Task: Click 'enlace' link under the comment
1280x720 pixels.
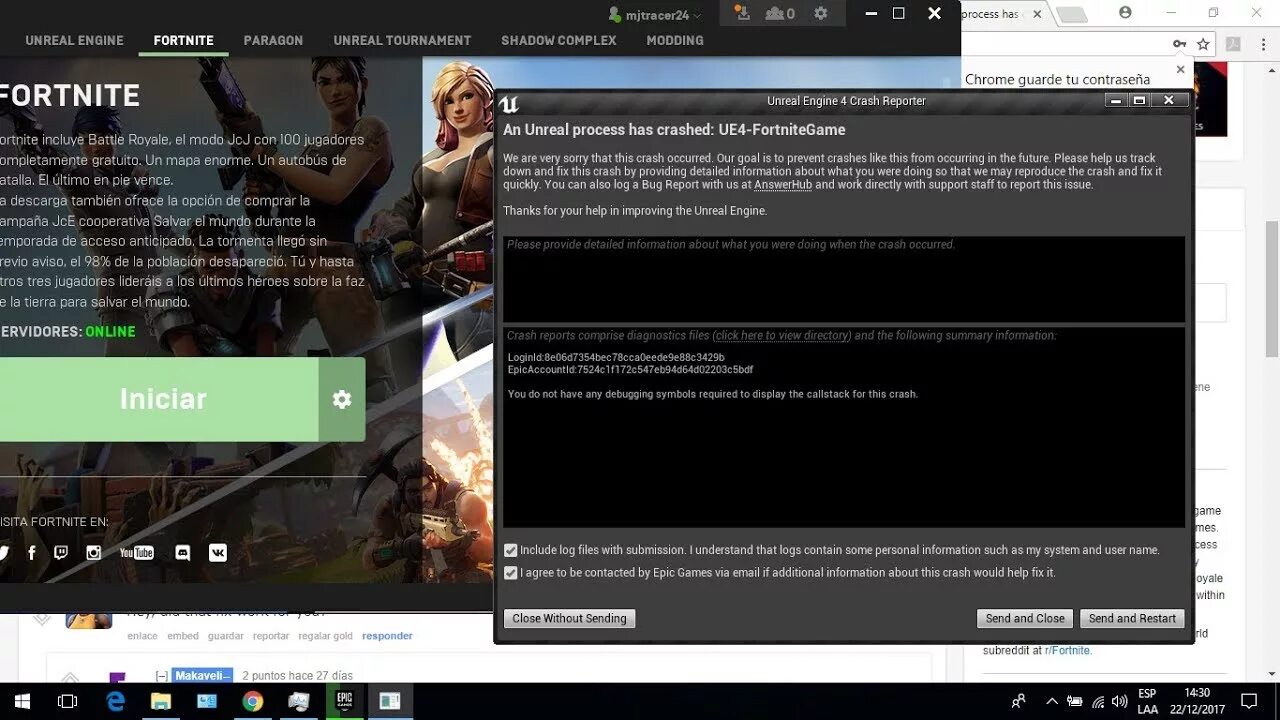Action: click(x=142, y=636)
